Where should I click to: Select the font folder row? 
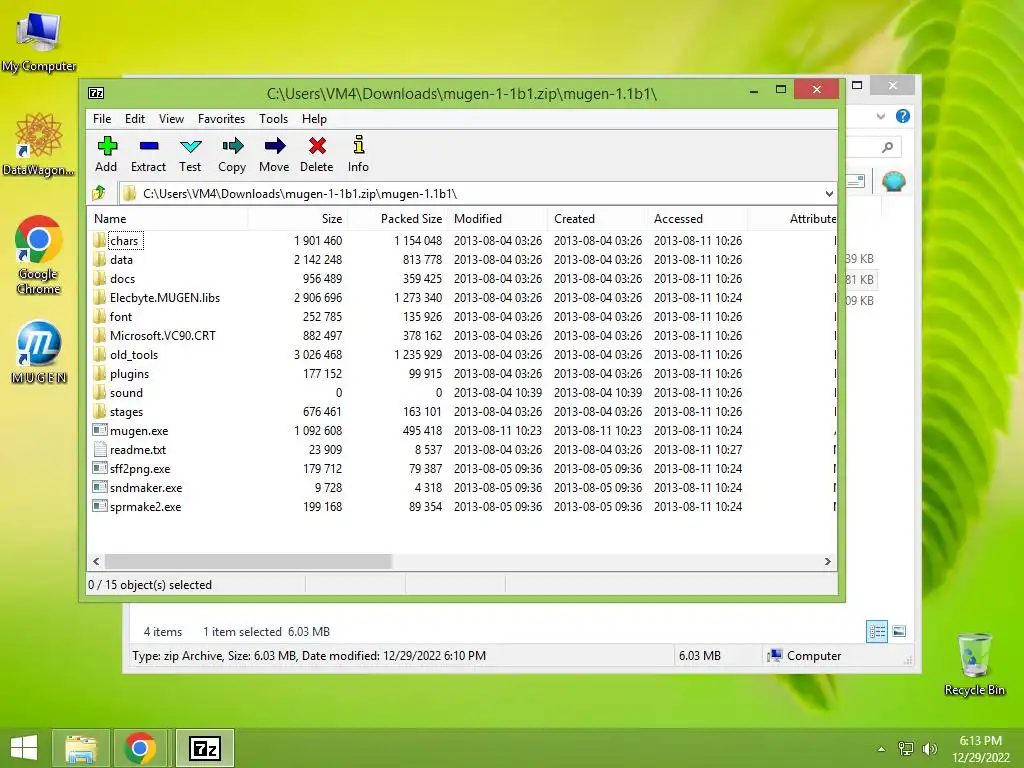click(462, 316)
